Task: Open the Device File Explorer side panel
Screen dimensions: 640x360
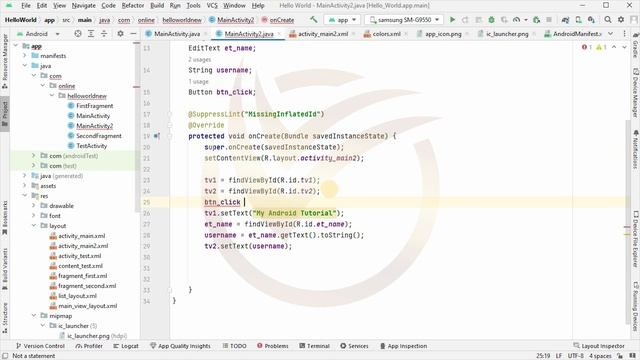Action: (636, 239)
